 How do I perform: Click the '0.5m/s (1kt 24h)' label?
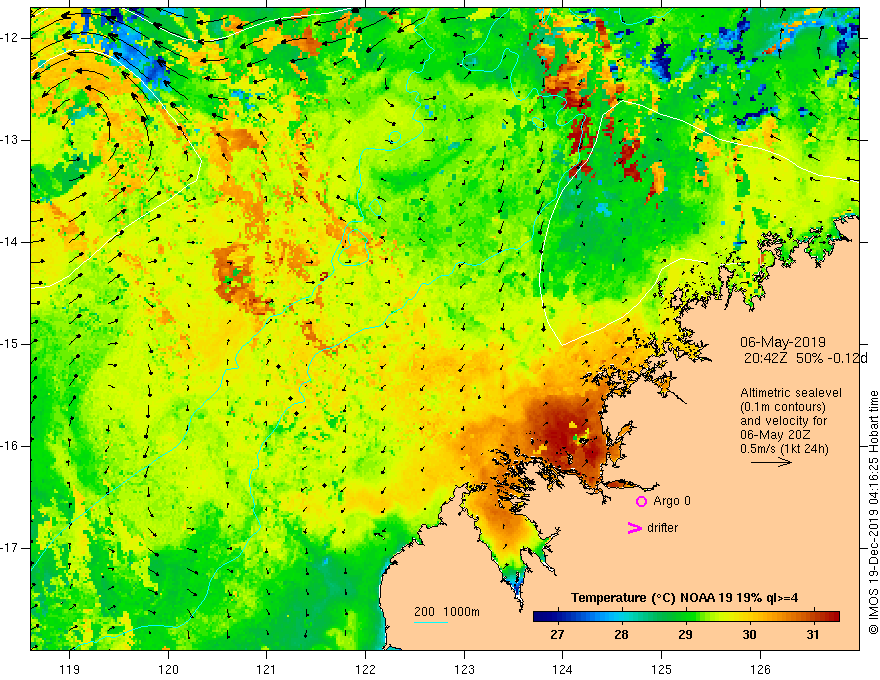[784, 449]
